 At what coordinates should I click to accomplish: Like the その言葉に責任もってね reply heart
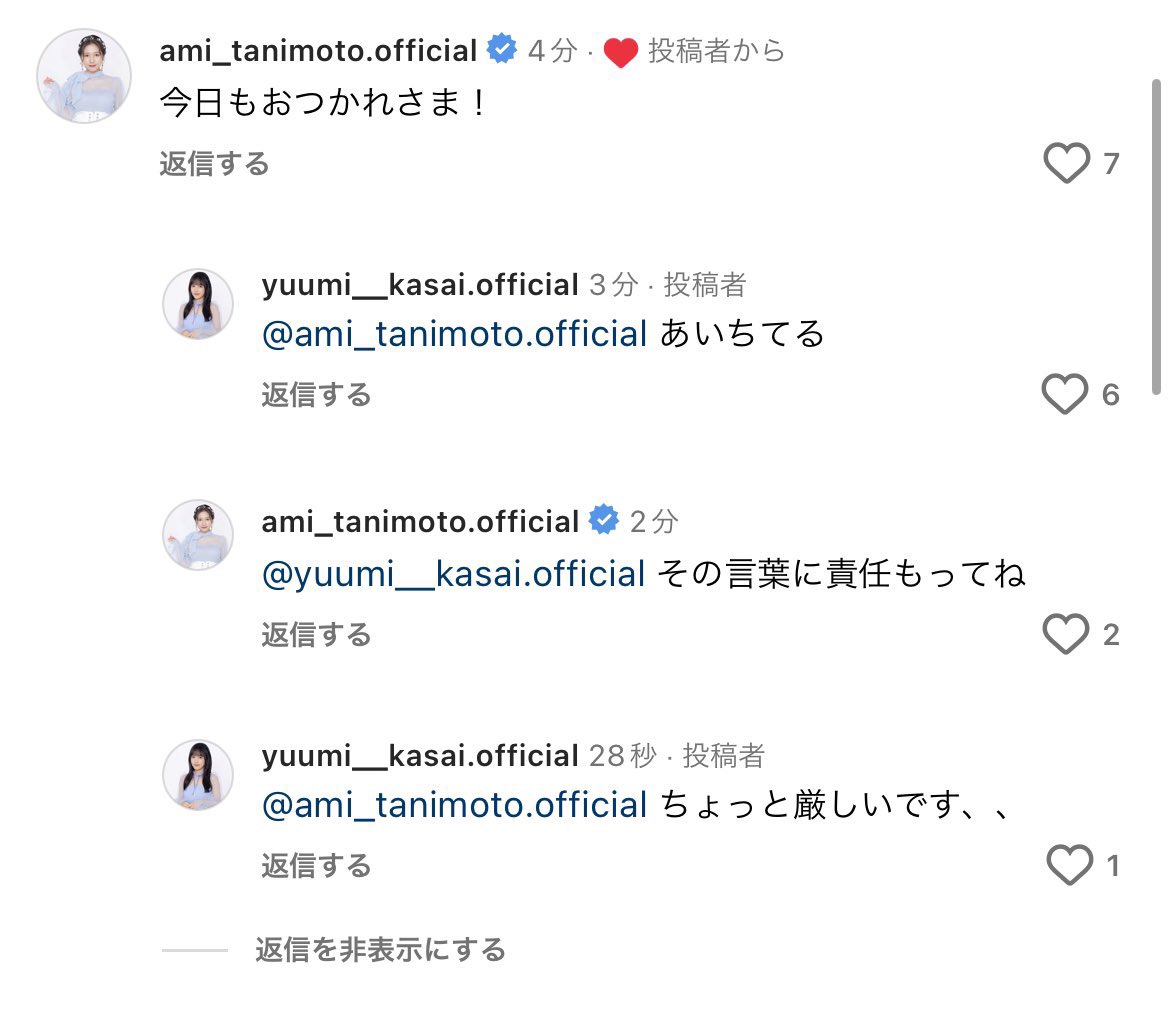tap(1066, 634)
